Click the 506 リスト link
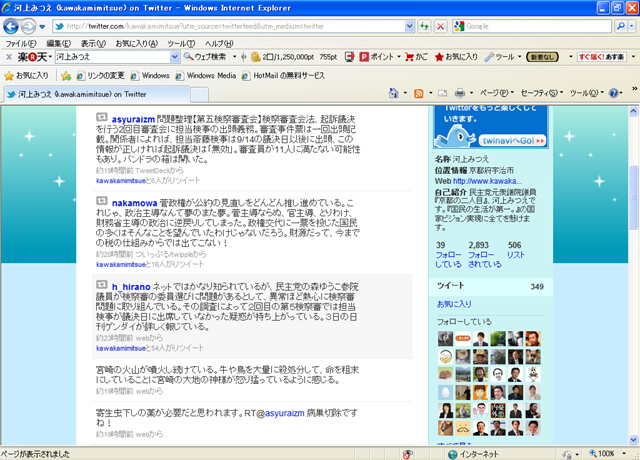 (516, 250)
